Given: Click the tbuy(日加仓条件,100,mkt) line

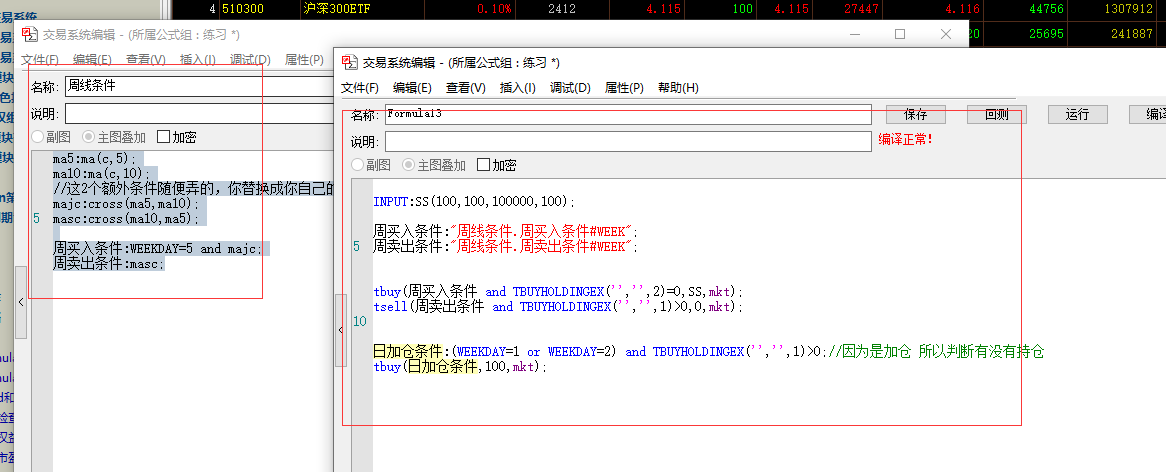Looking at the screenshot, I should 460,366.
